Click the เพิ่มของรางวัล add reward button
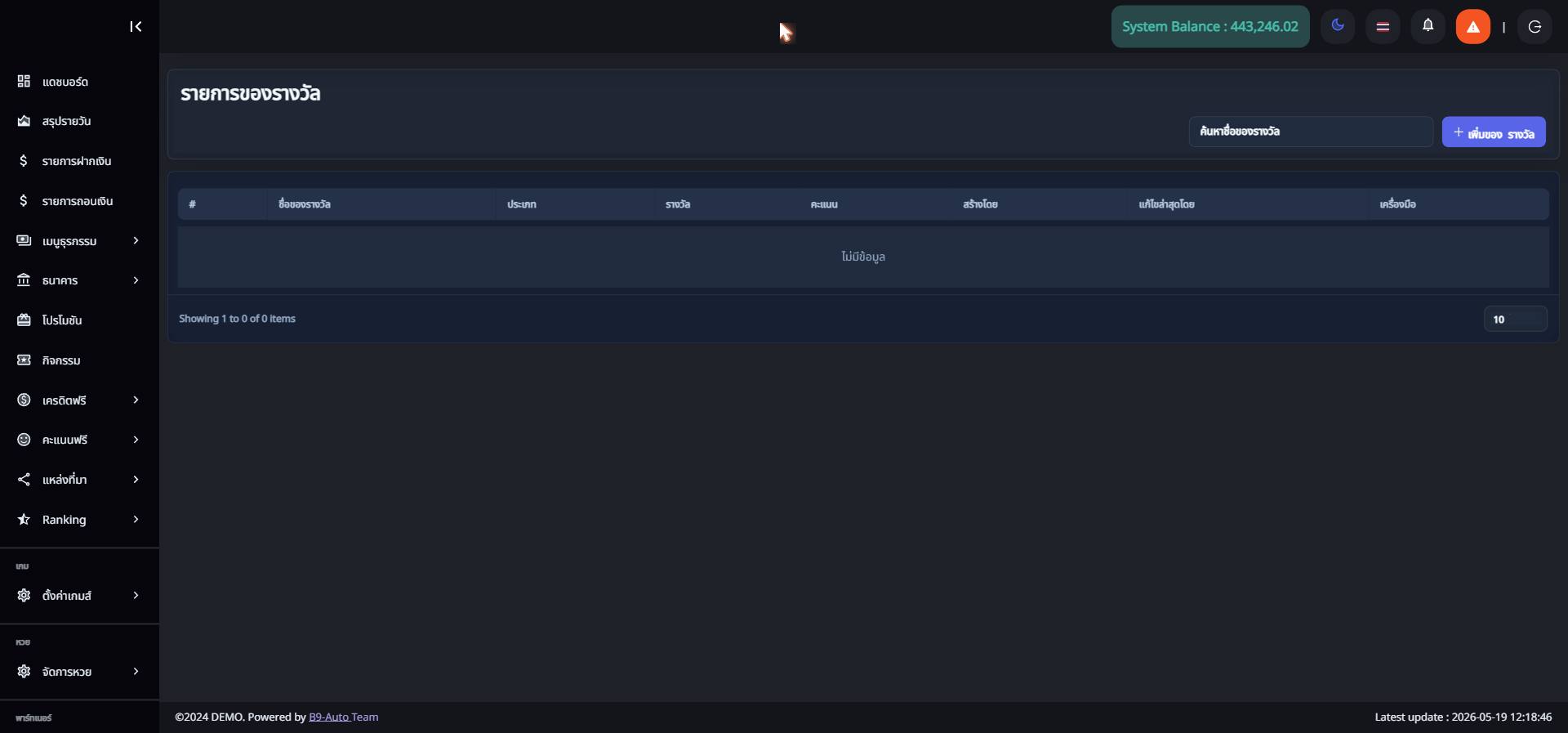The width and height of the screenshot is (1568, 733). [1494, 132]
